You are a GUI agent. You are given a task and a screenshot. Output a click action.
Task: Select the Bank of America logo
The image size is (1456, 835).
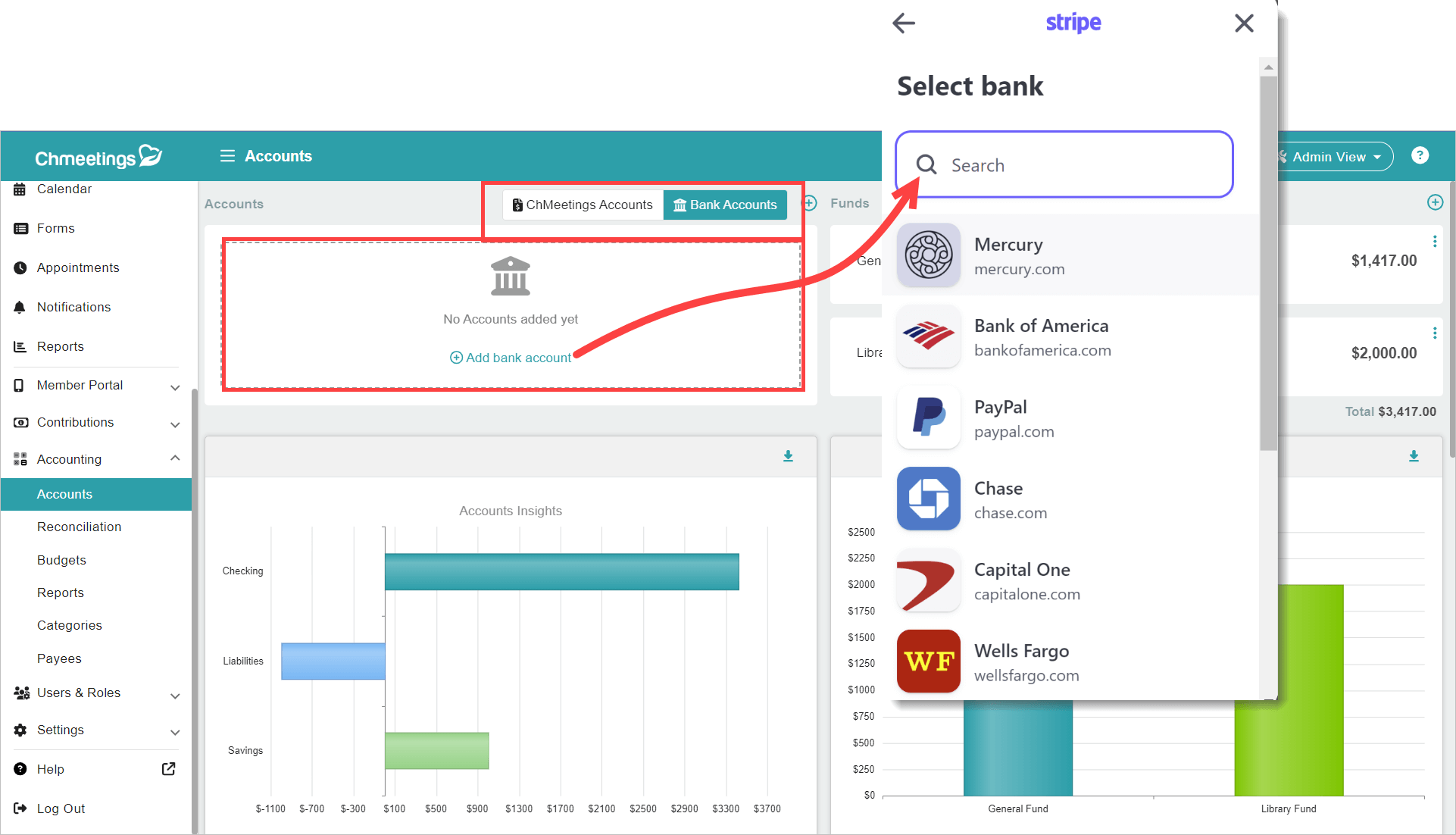(x=929, y=336)
